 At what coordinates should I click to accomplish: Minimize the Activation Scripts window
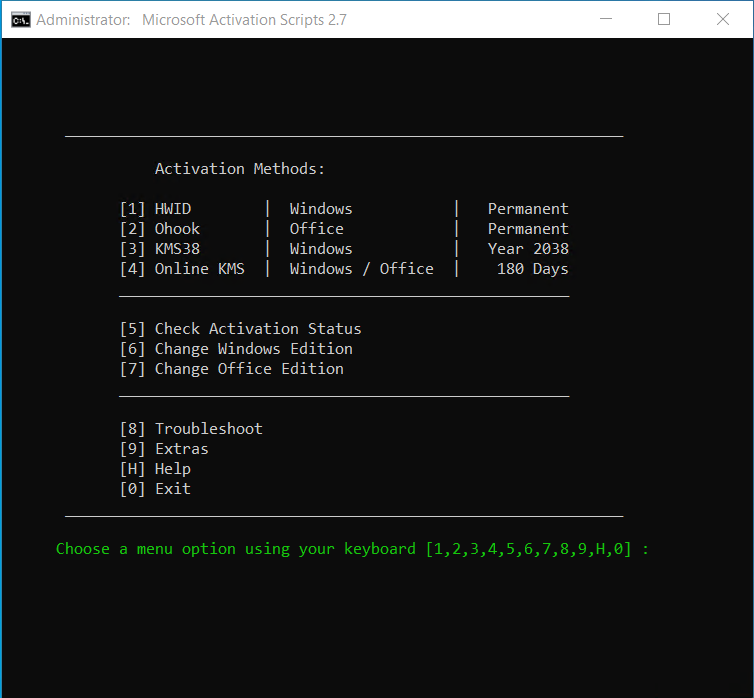point(606,19)
